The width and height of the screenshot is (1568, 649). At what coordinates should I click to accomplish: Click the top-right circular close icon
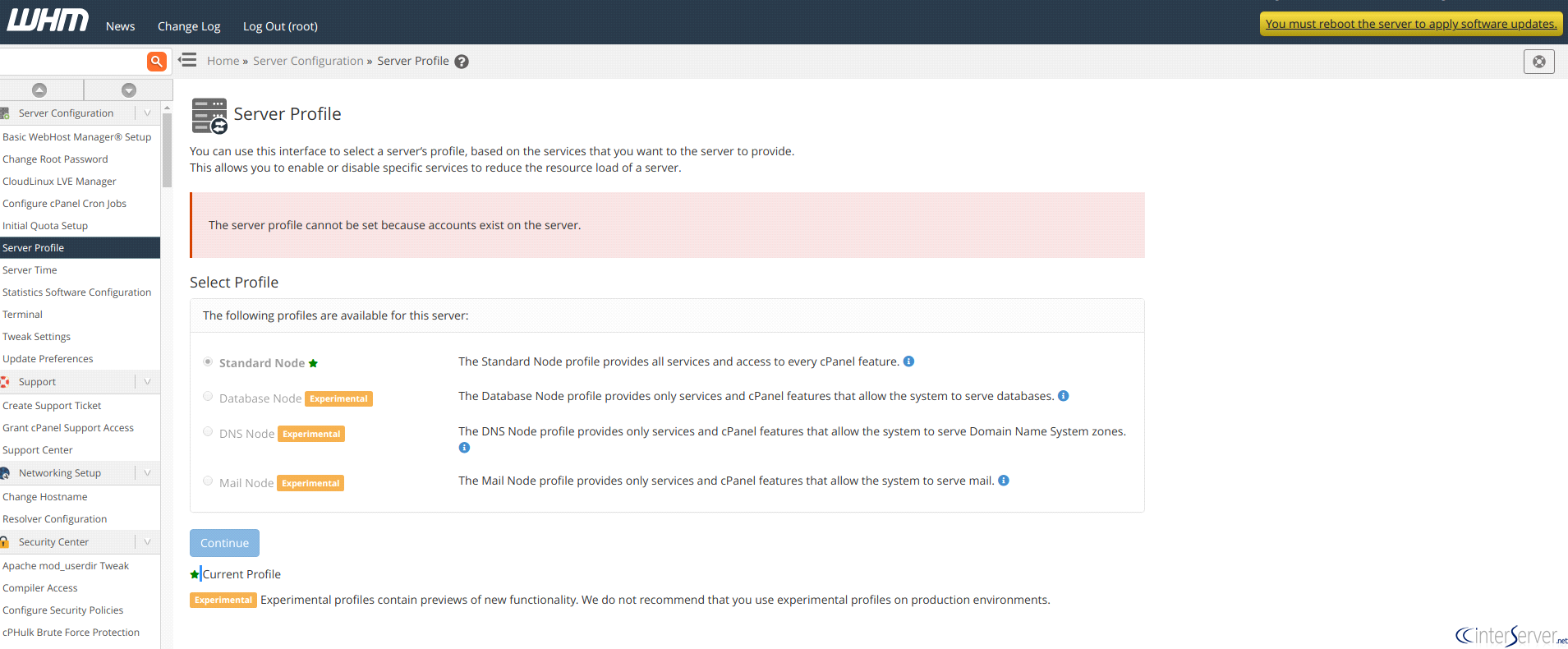tap(1538, 62)
